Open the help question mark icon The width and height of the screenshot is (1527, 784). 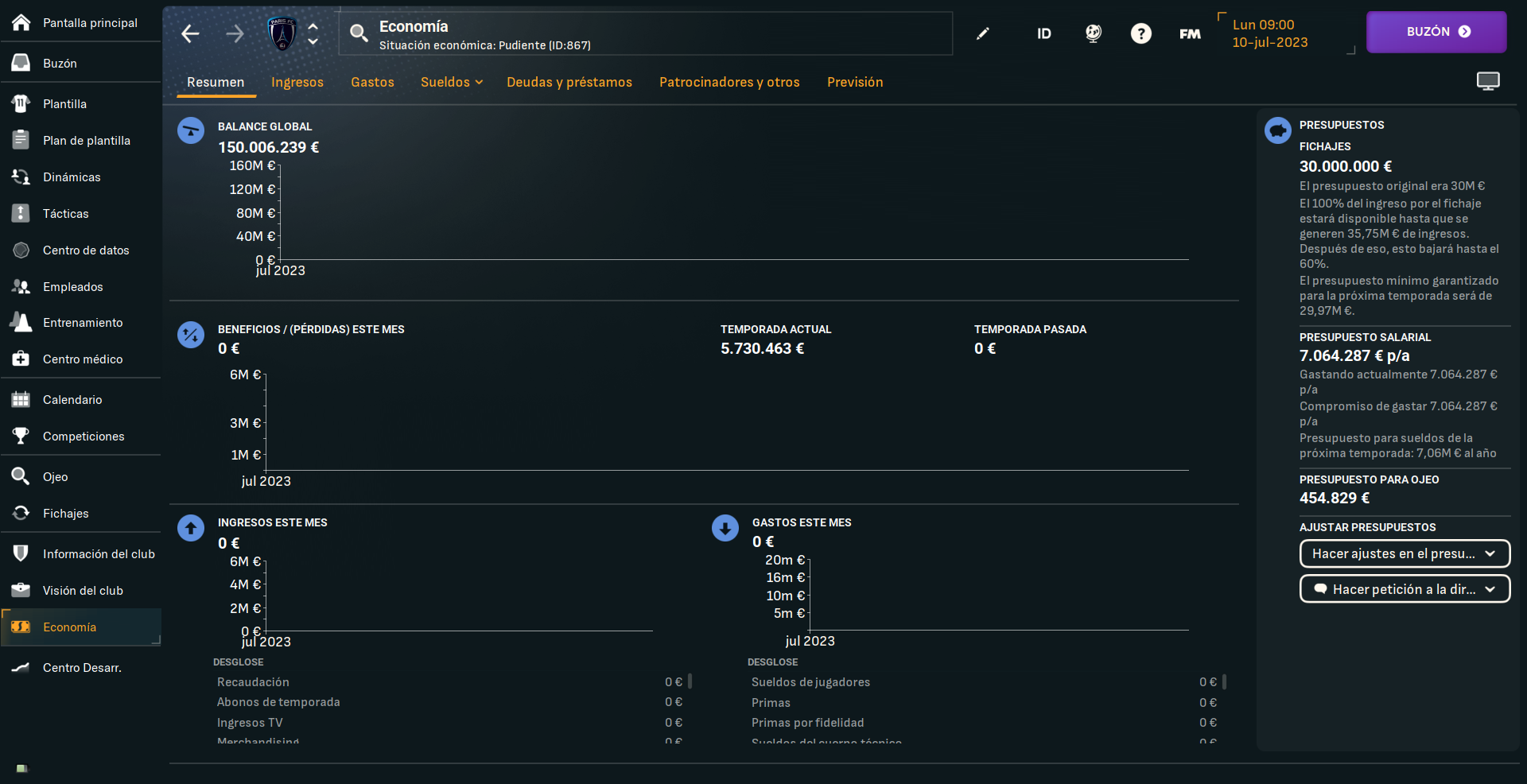pos(1140,33)
